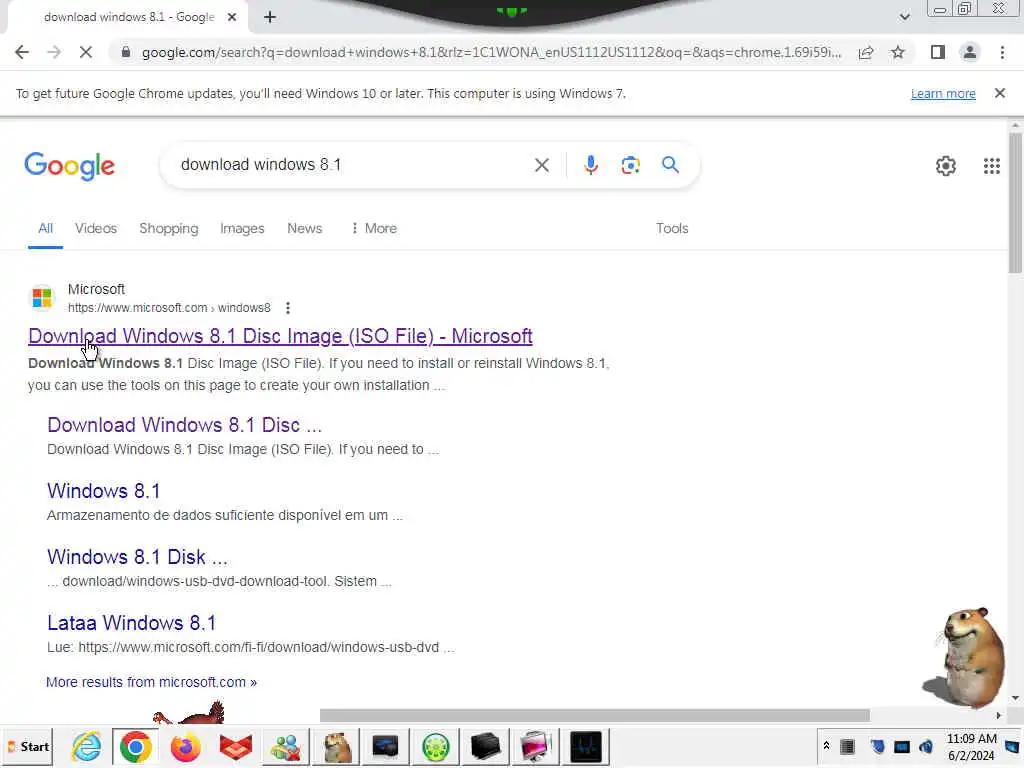The image size is (1024, 768).
Task: Click the vertical page scrollbar thumb
Action: [x=1015, y=202]
